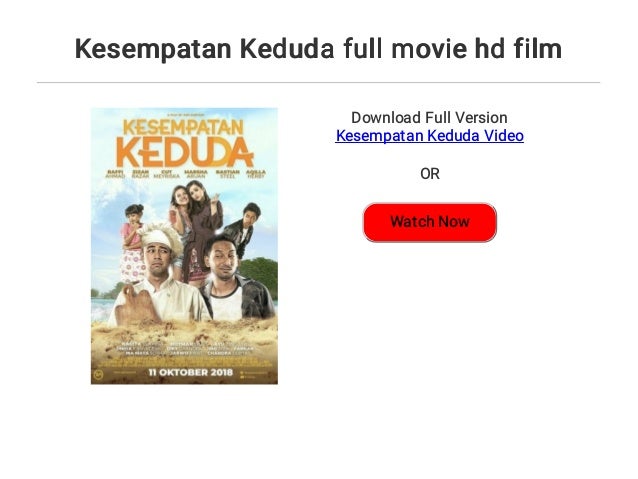Viewport: 638px width, 479px height.
Task: Click the social media icons on poster
Action: [254, 374]
